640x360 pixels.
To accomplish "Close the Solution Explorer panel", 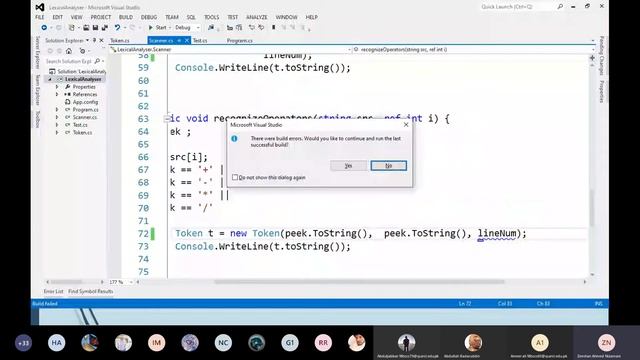I will pyautogui.click(x=101, y=40).
